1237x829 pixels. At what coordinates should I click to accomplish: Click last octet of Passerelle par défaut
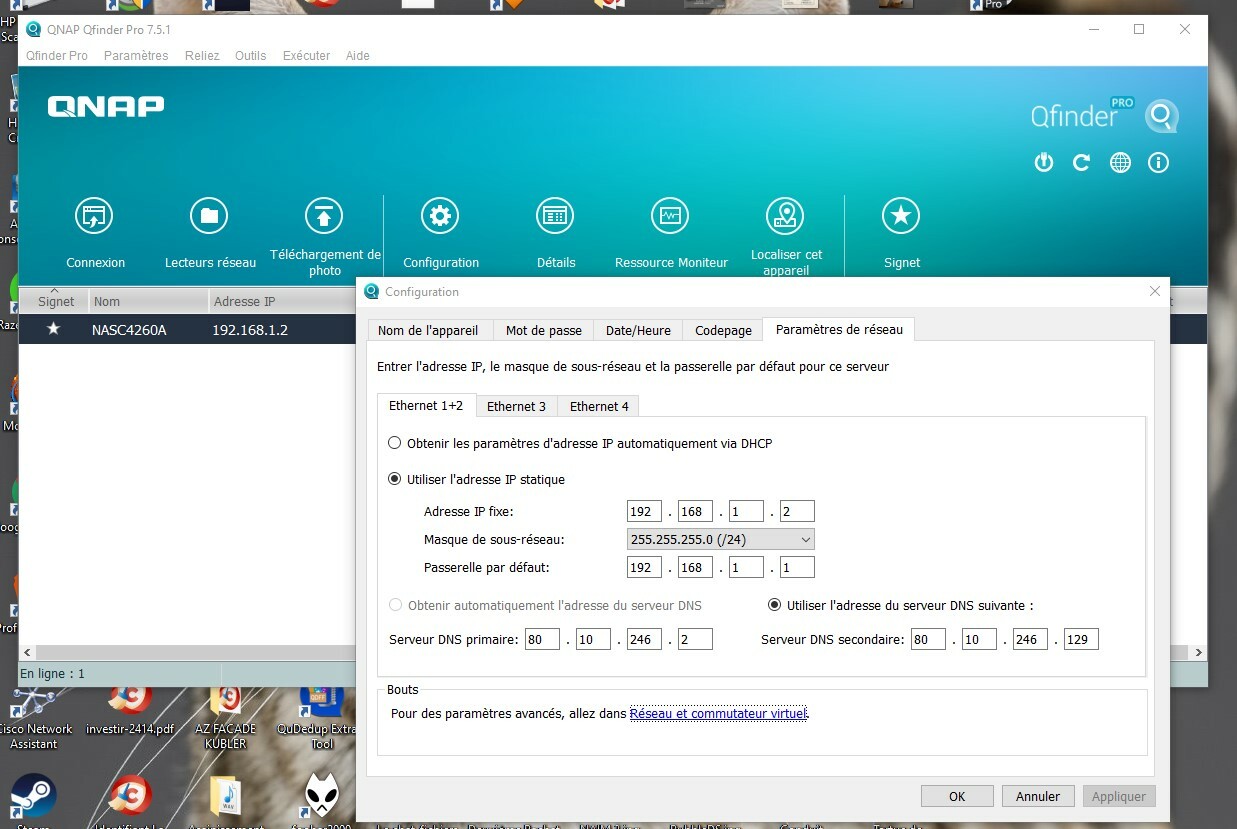(x=797, y=567)
